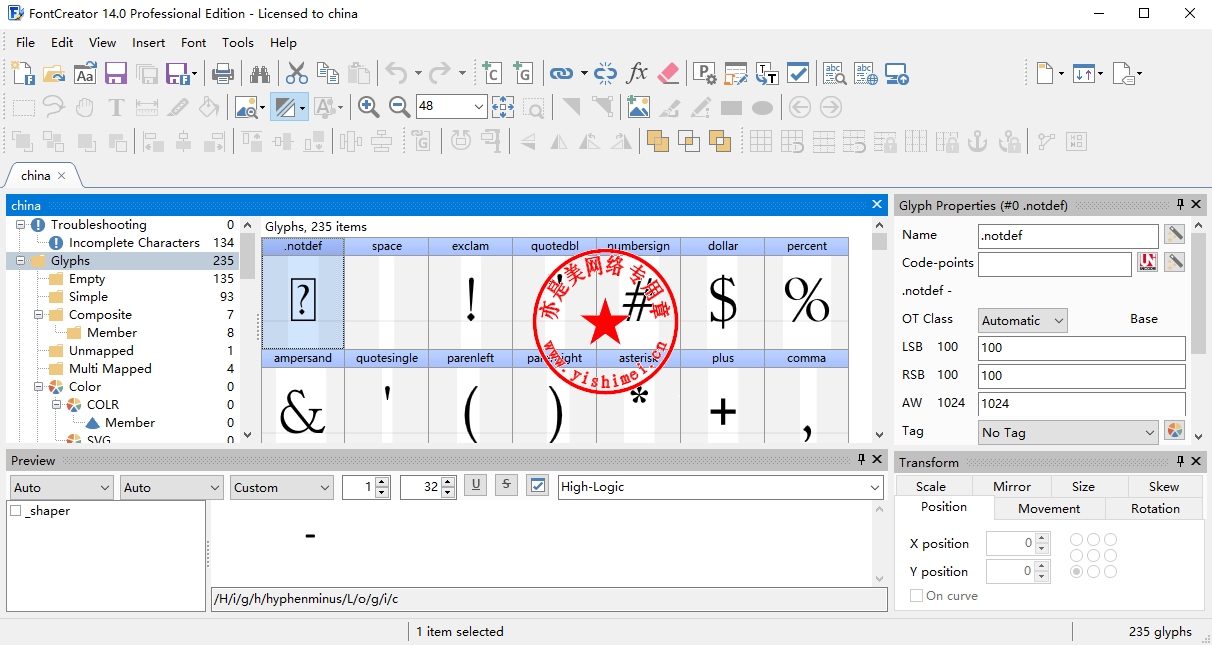Print the font via printer icon

click(223, 73)
